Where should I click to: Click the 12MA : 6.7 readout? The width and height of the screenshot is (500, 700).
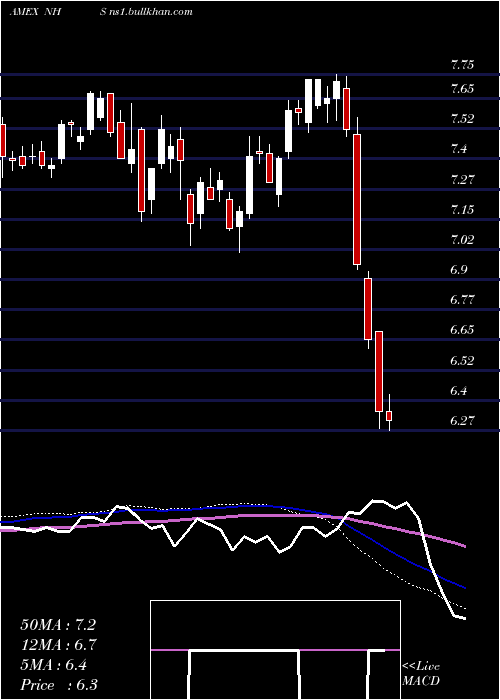58,645
